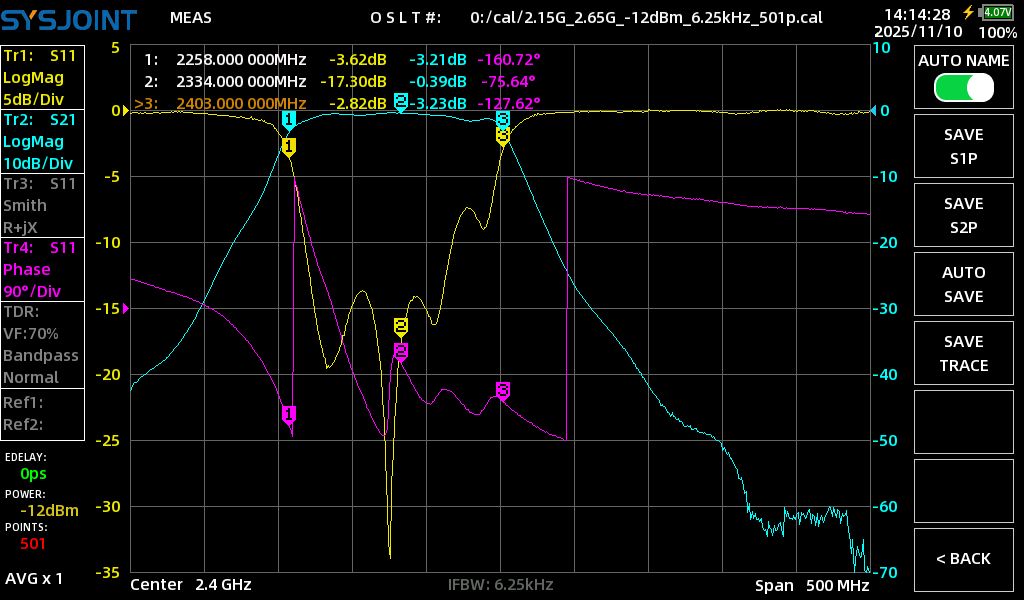The width and height of the screenshot is (1024, 600).
Task: Set the Center 2.4 GHz frequency field
Action: (190, 584)
